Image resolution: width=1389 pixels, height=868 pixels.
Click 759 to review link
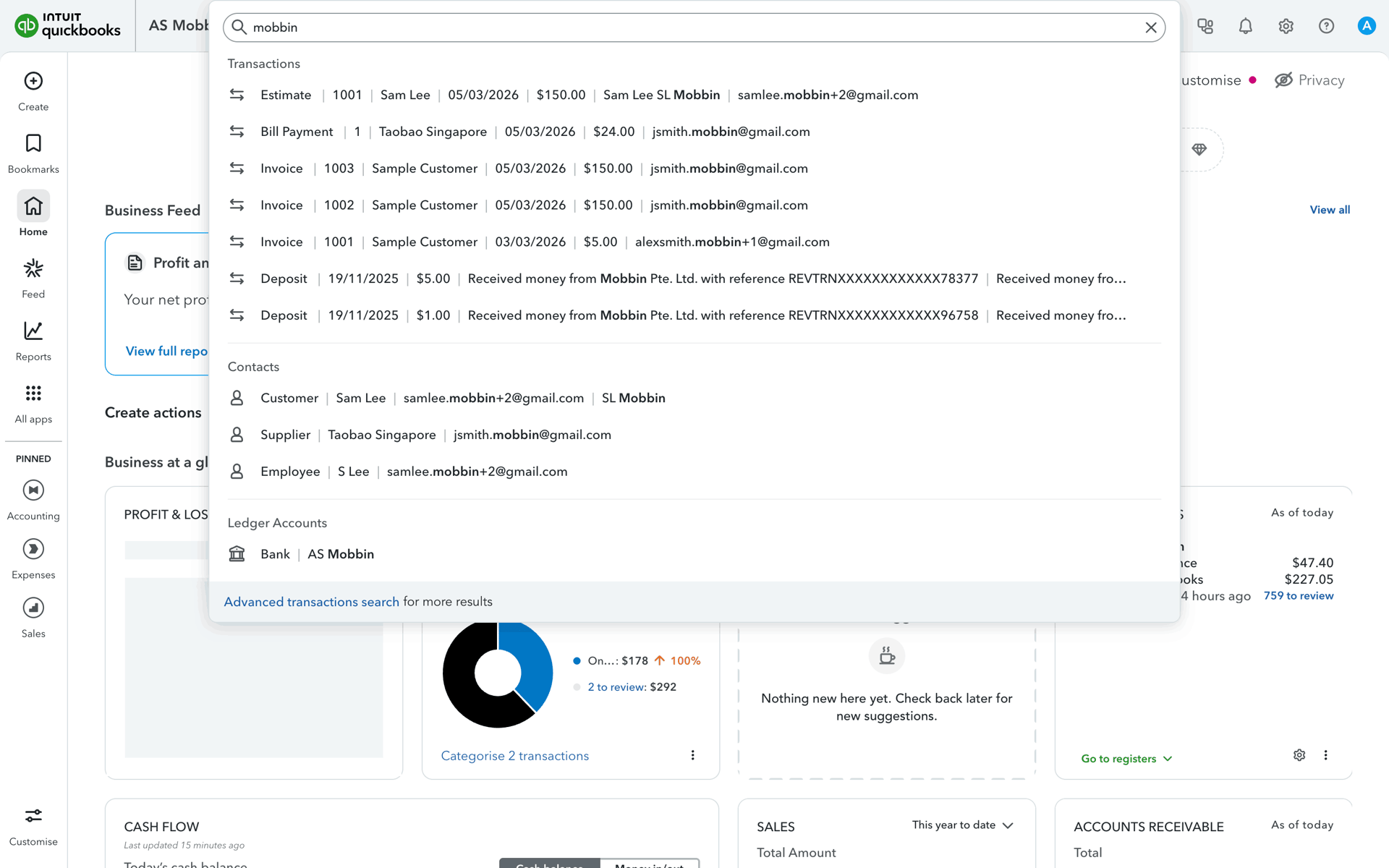point(1299,596)
